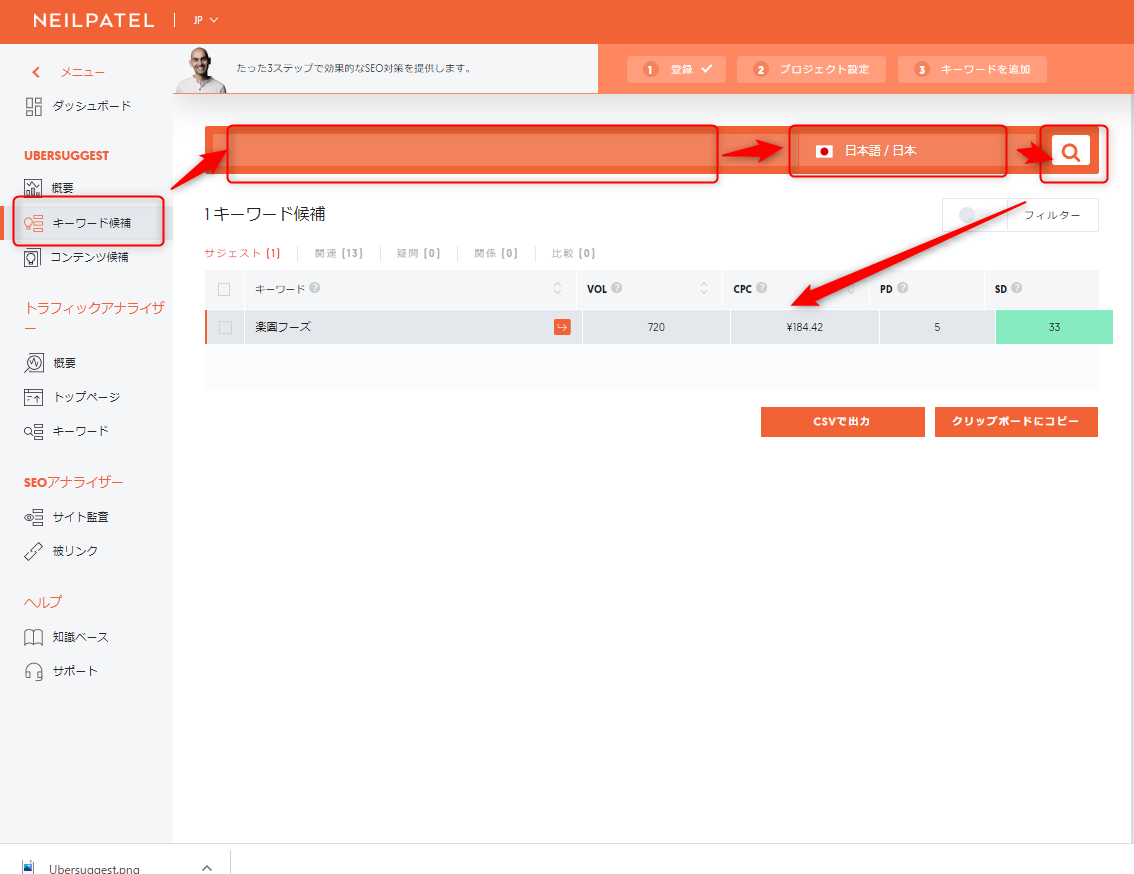Click the メニュー link in sidebar

(82, 72)
